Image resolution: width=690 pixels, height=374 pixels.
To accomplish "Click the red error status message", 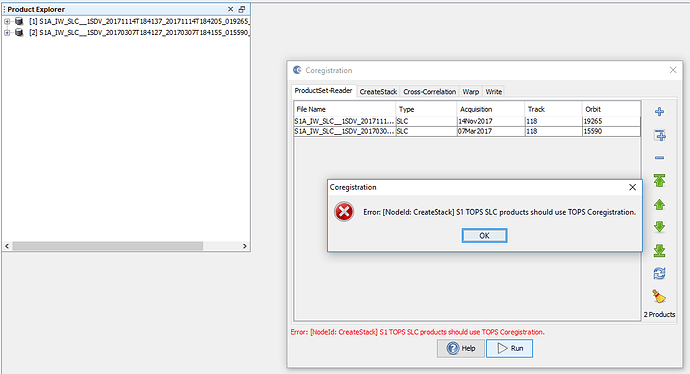I will click(x=417, y=332).
